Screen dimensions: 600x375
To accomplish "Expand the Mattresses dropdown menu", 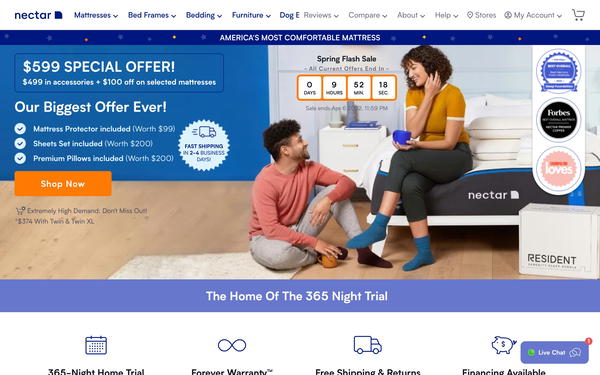I will tap(96, 15).
